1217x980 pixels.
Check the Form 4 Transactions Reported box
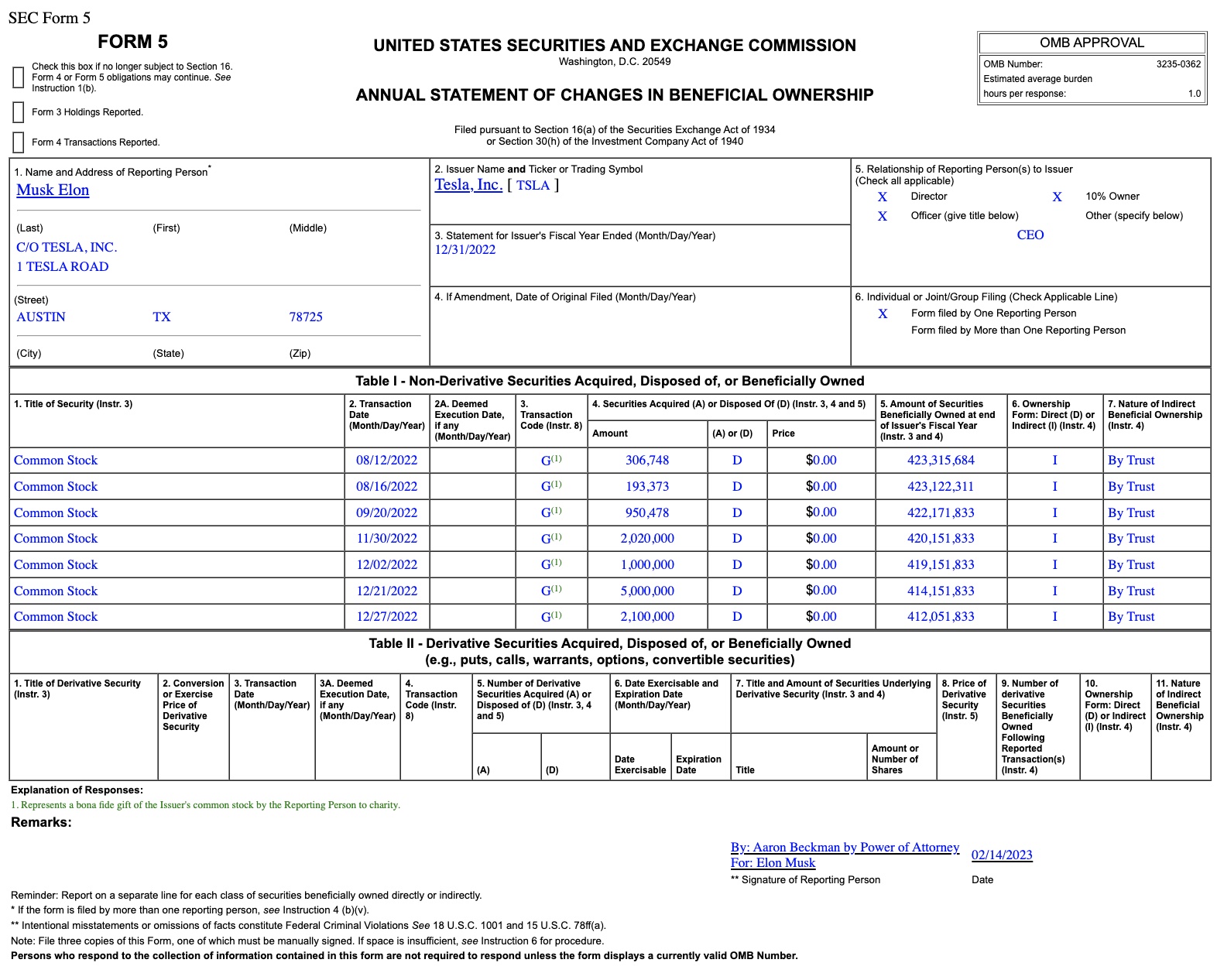click(x=19, y=142)
